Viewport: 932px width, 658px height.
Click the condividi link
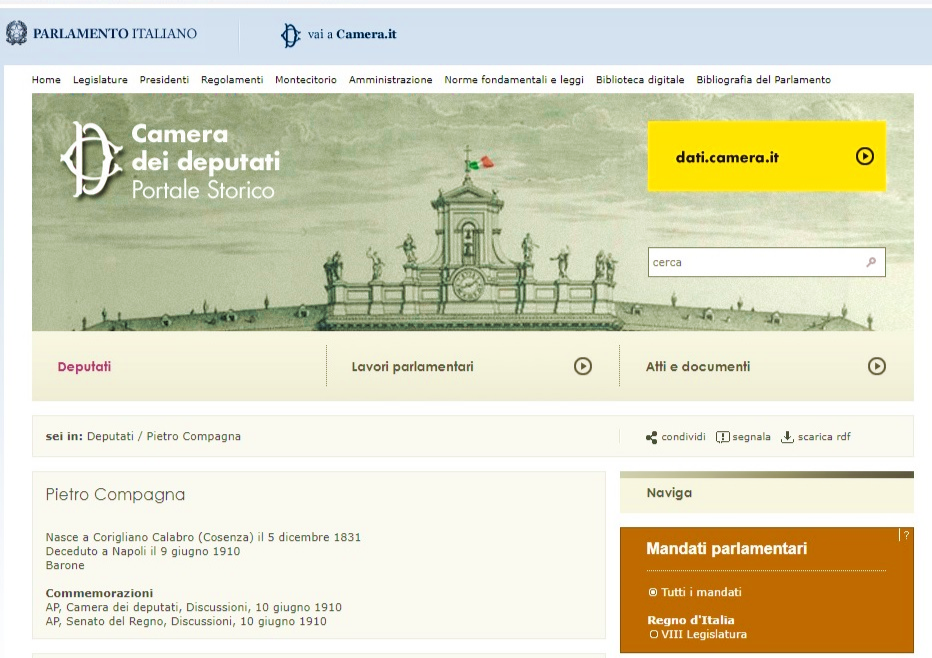[x=684, y=437]
